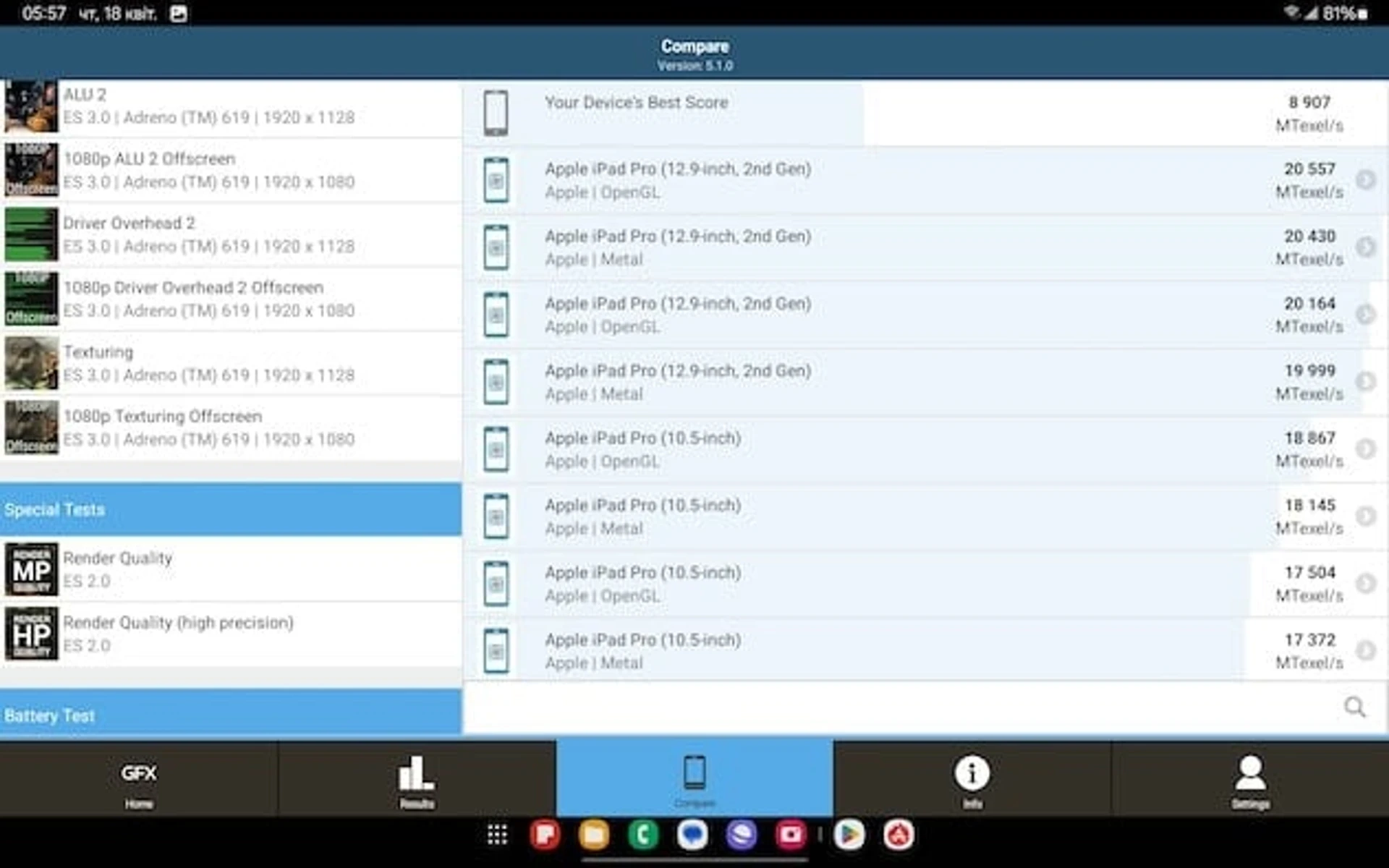The height and width of the screenshot is (868, 1389).
Task: Click the search magnifier icon
Action: click(1354, 707)
